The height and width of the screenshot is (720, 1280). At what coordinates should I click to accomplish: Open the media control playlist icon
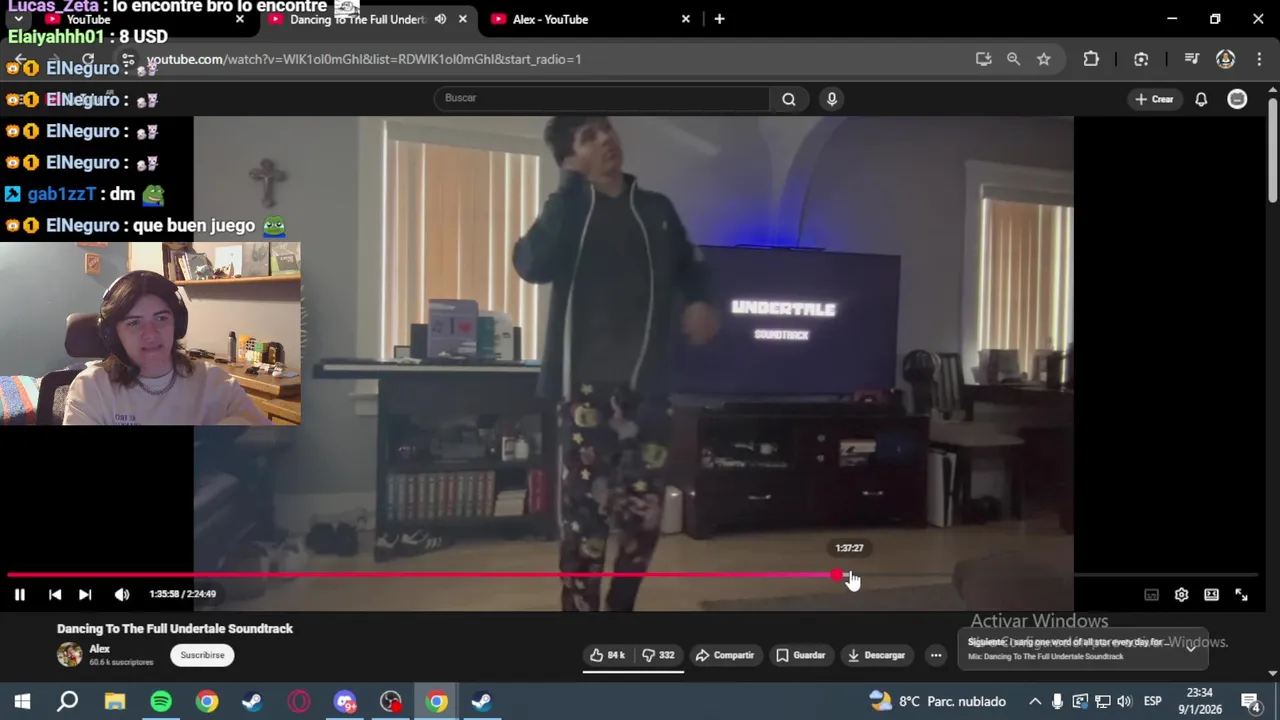coord(1191,59)
